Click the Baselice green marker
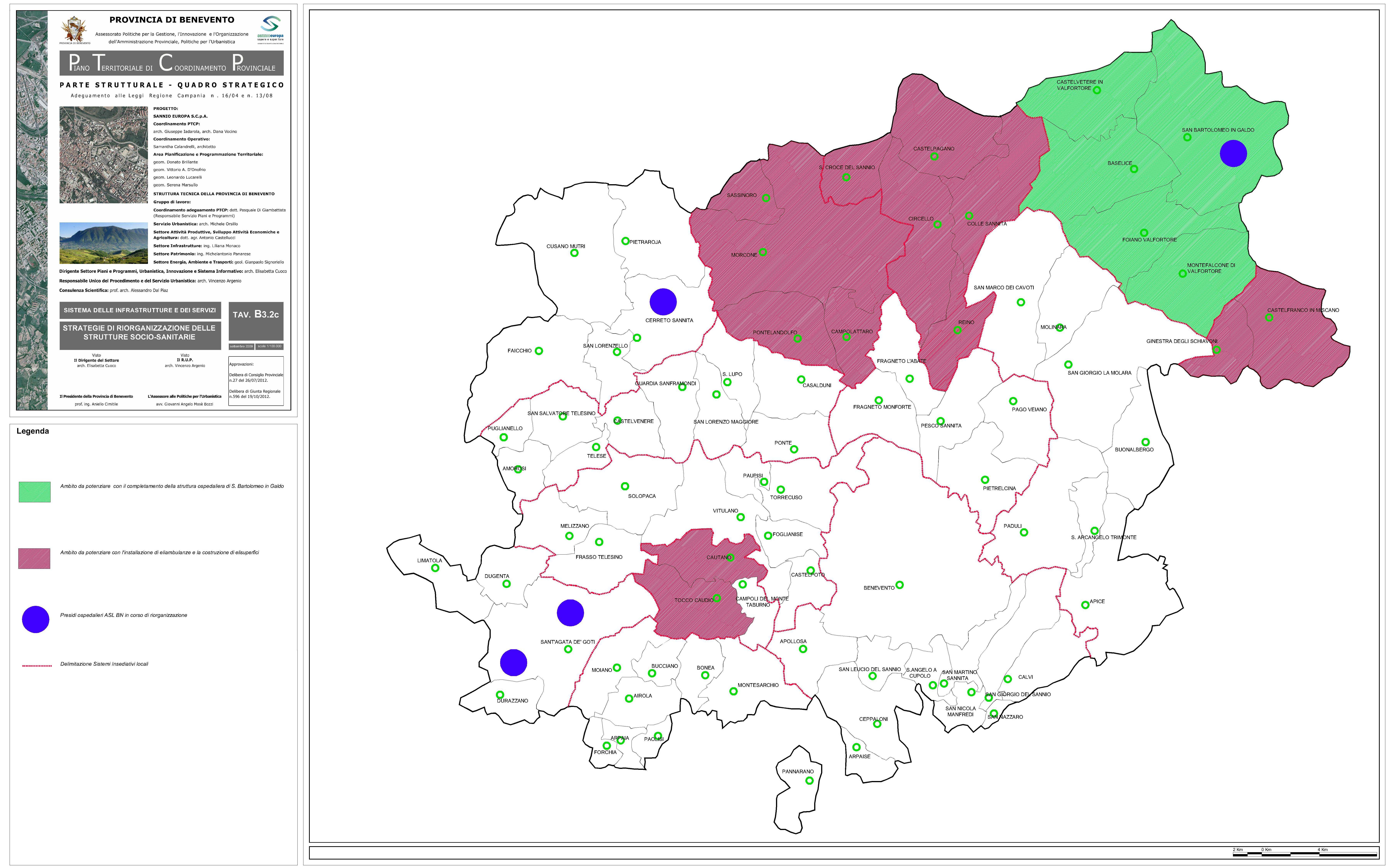 (1134, 169)
